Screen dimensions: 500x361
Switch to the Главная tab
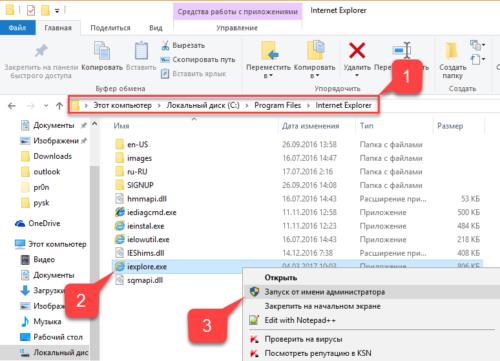point(58,28)
